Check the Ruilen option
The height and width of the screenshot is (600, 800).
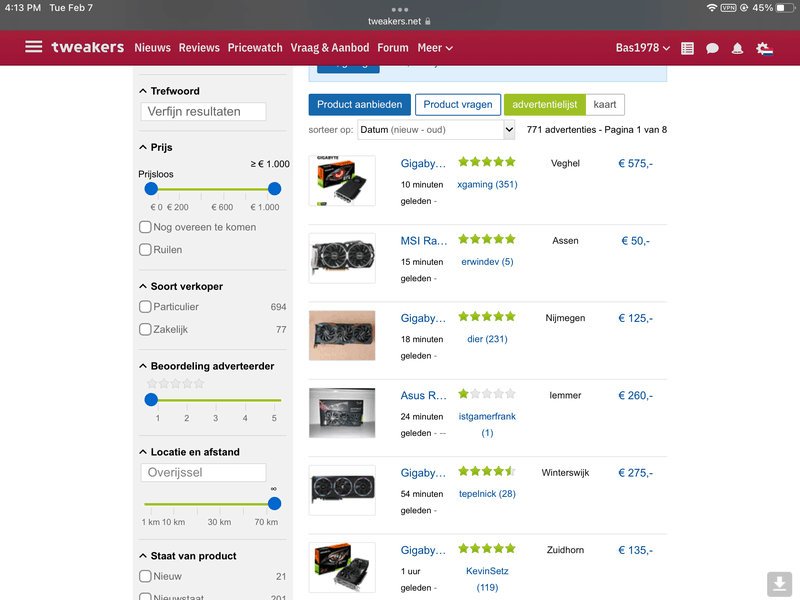click(x=145, y=249)
